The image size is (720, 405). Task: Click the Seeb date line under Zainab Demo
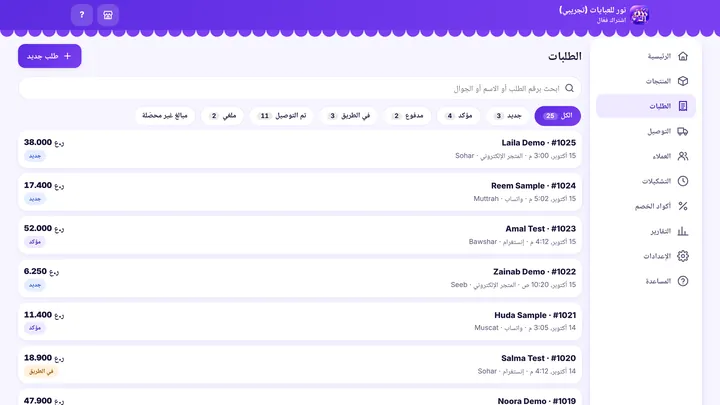[x=513, y=285]
